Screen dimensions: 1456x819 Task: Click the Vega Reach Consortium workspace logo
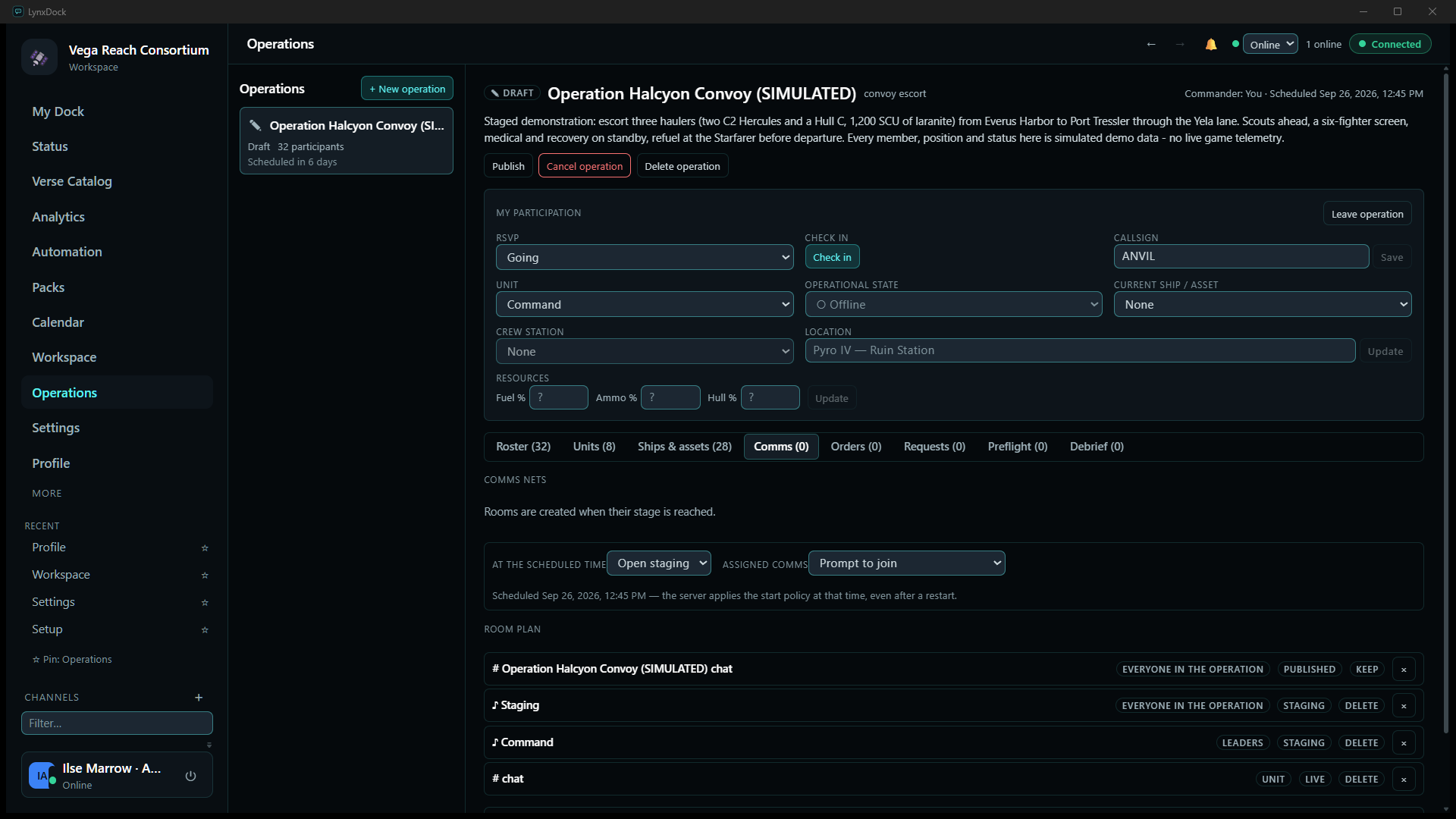click(x=39, y=57)
